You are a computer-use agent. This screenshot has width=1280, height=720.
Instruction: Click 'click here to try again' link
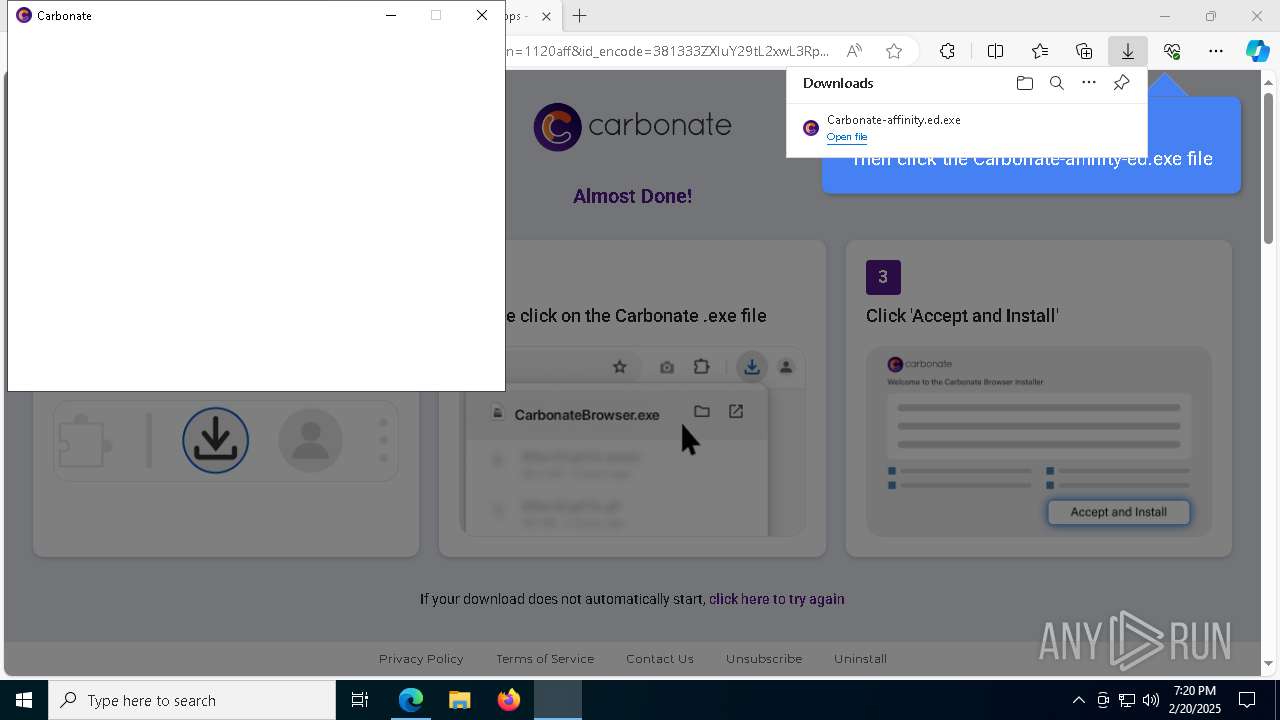tap(777, 599)
